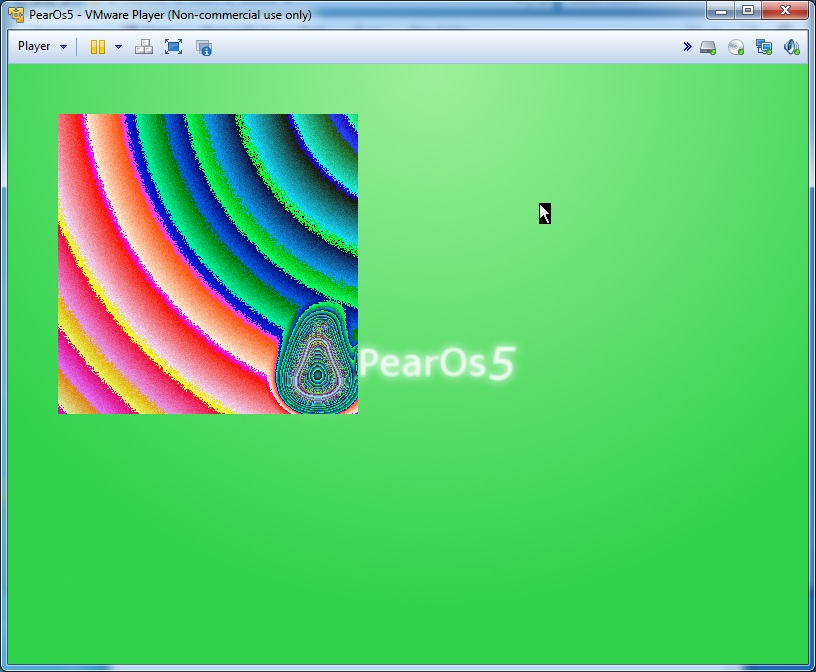Viewport: 816px width, 672px height.
Task: Click the glitched pear logo image
Action: pyautogui.click(x=208, y=264)
